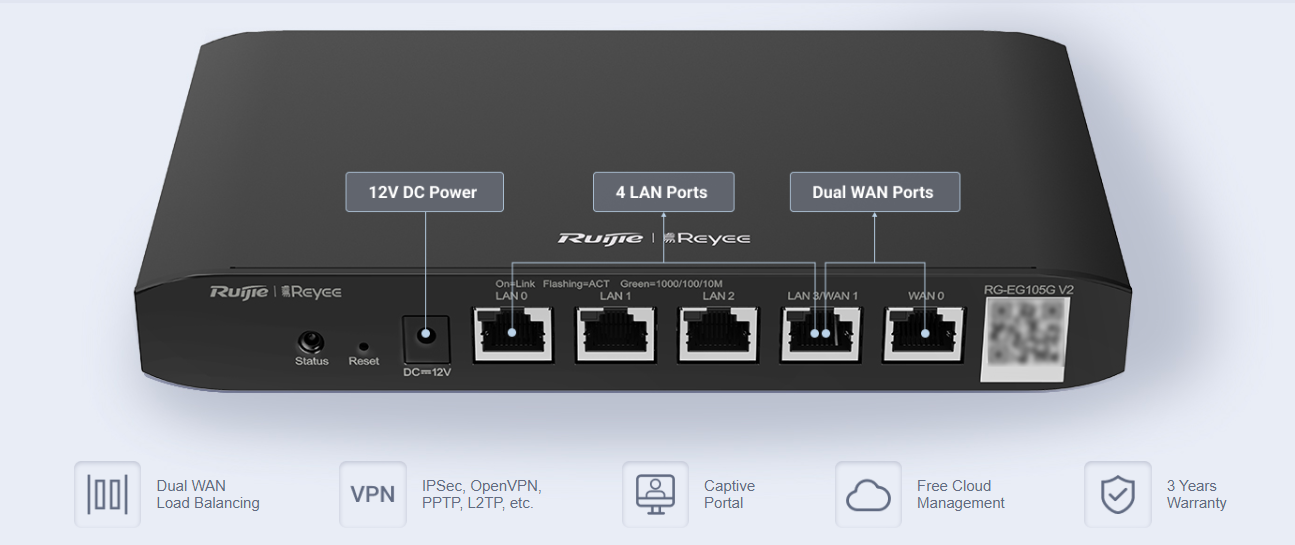Click the 4 LAN Ports callout label
Viewport: 1295px width, 545px height.
[663, 192]
